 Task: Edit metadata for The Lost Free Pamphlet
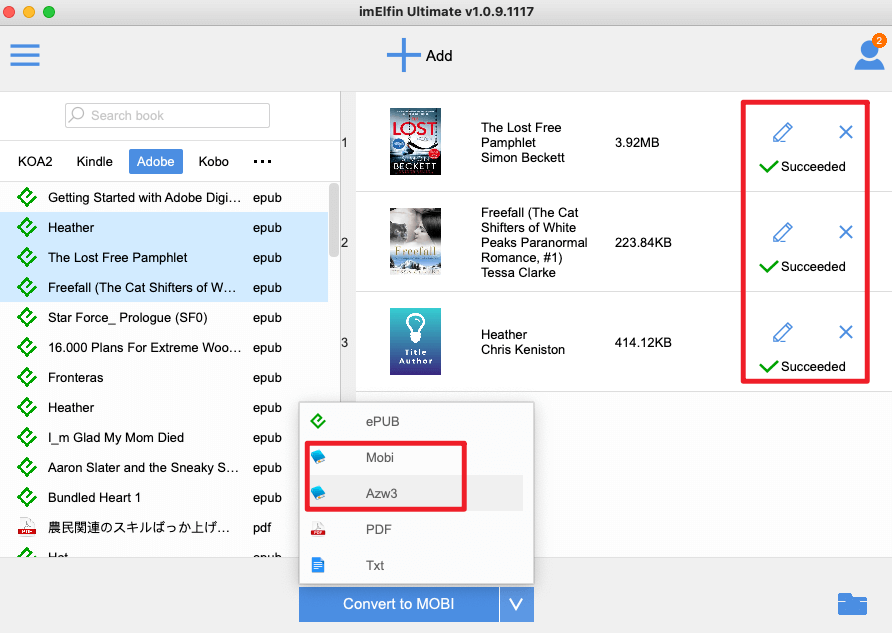click(783, 132)
